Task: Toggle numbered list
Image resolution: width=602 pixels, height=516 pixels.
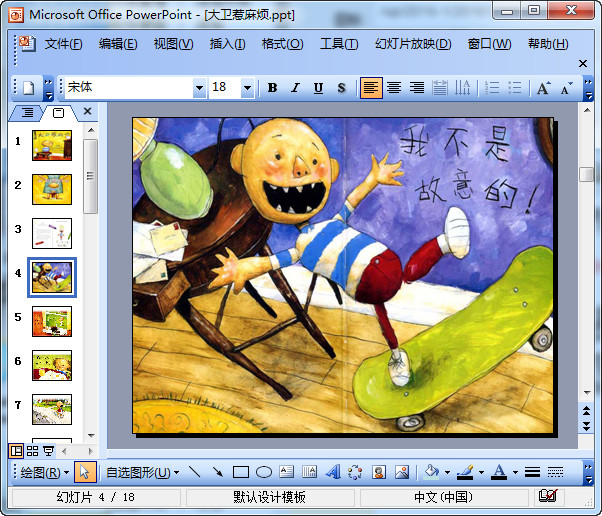Action: [492, 88]
